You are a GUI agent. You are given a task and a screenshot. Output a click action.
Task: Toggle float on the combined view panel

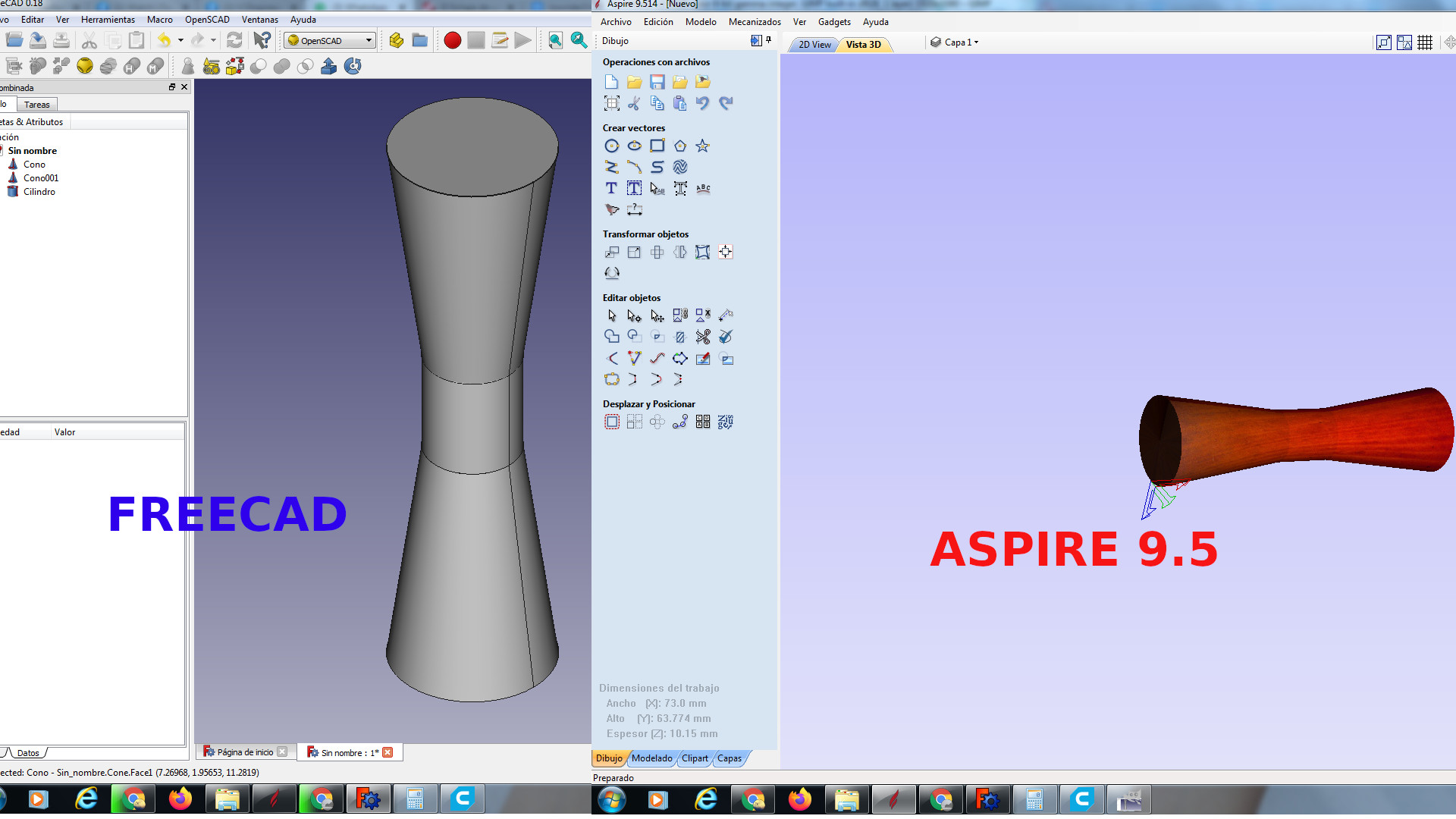point(172,87)
